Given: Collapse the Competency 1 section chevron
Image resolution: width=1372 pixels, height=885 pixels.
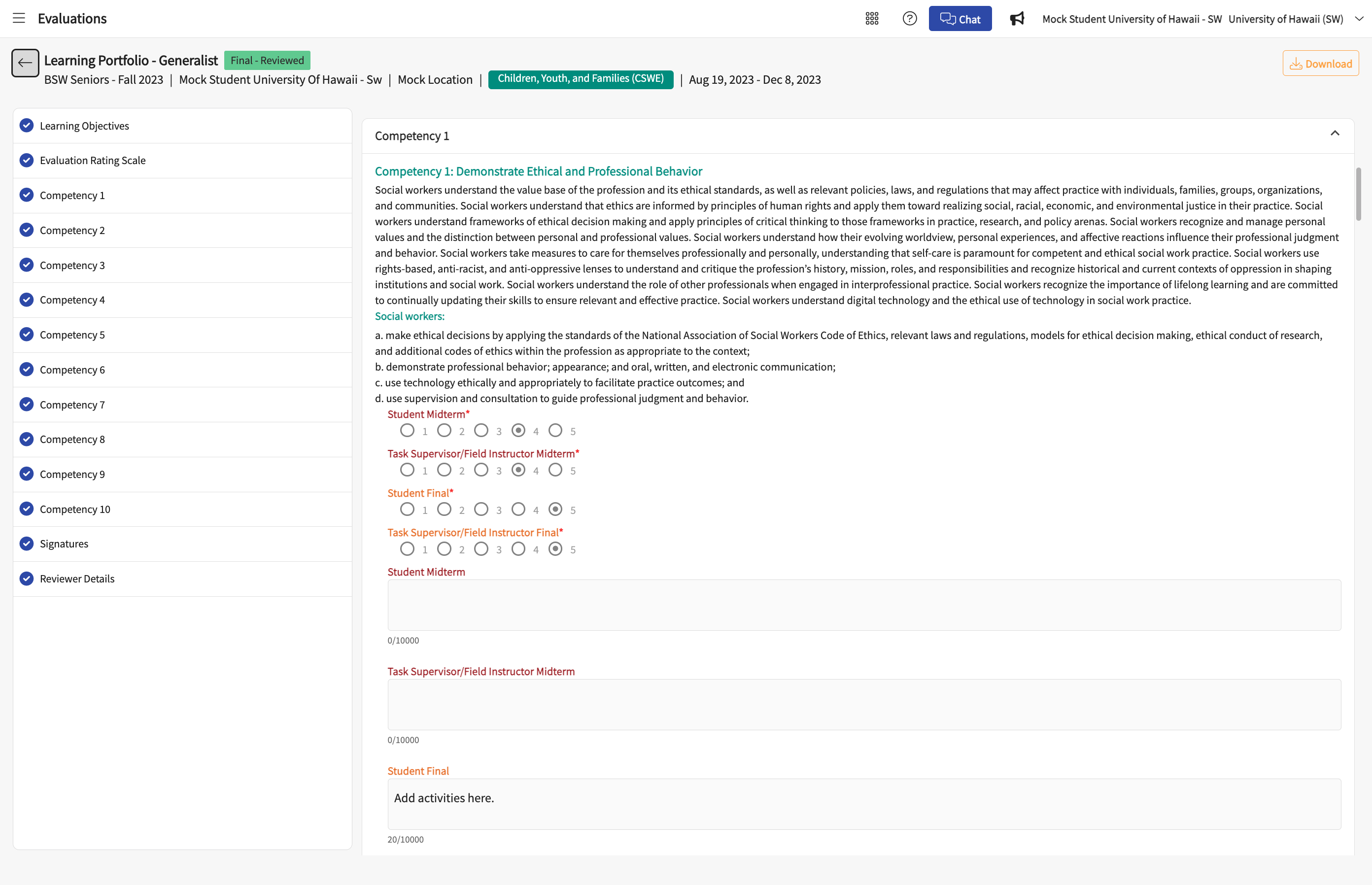Looking at the screenshot, I should 1335,134.
